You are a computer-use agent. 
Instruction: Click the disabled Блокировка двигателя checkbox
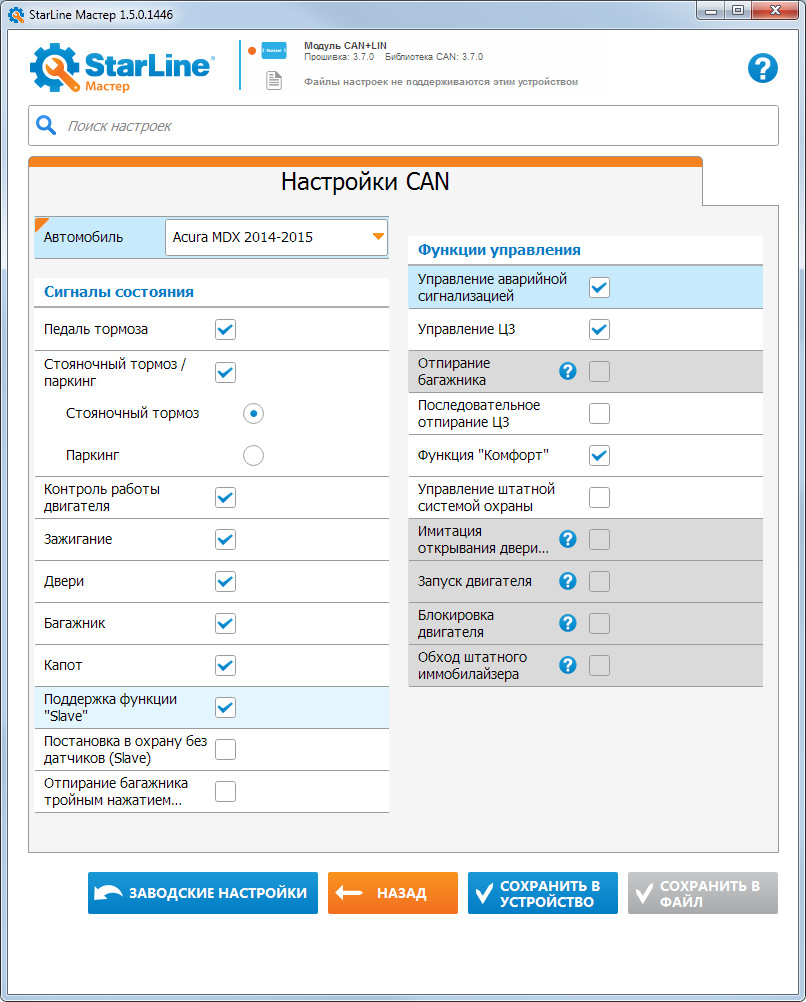coord(600,623)
